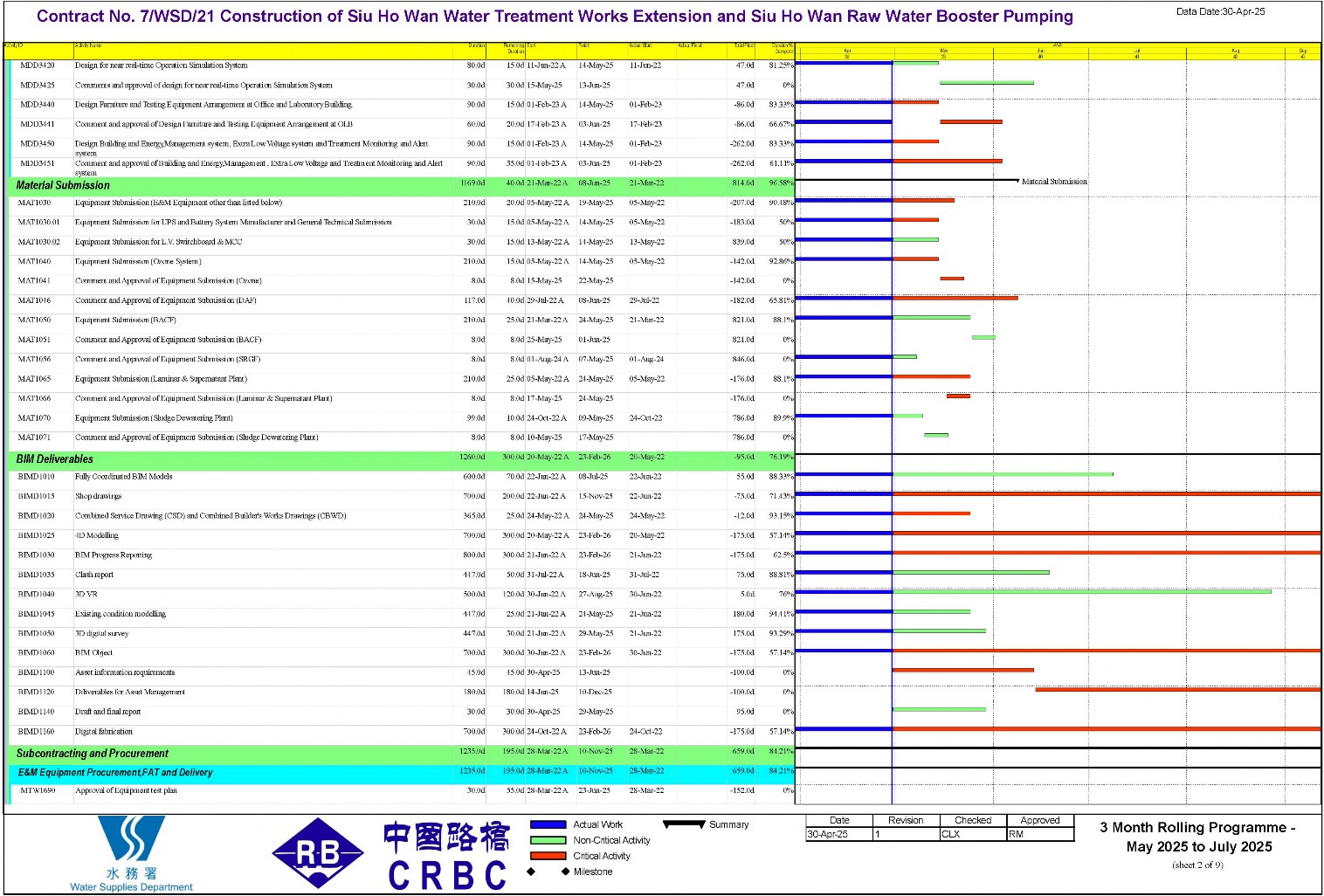The image size is (1324, 896).
Task: Click the CRBC Chinese characters logo
Action: (446, 856)
